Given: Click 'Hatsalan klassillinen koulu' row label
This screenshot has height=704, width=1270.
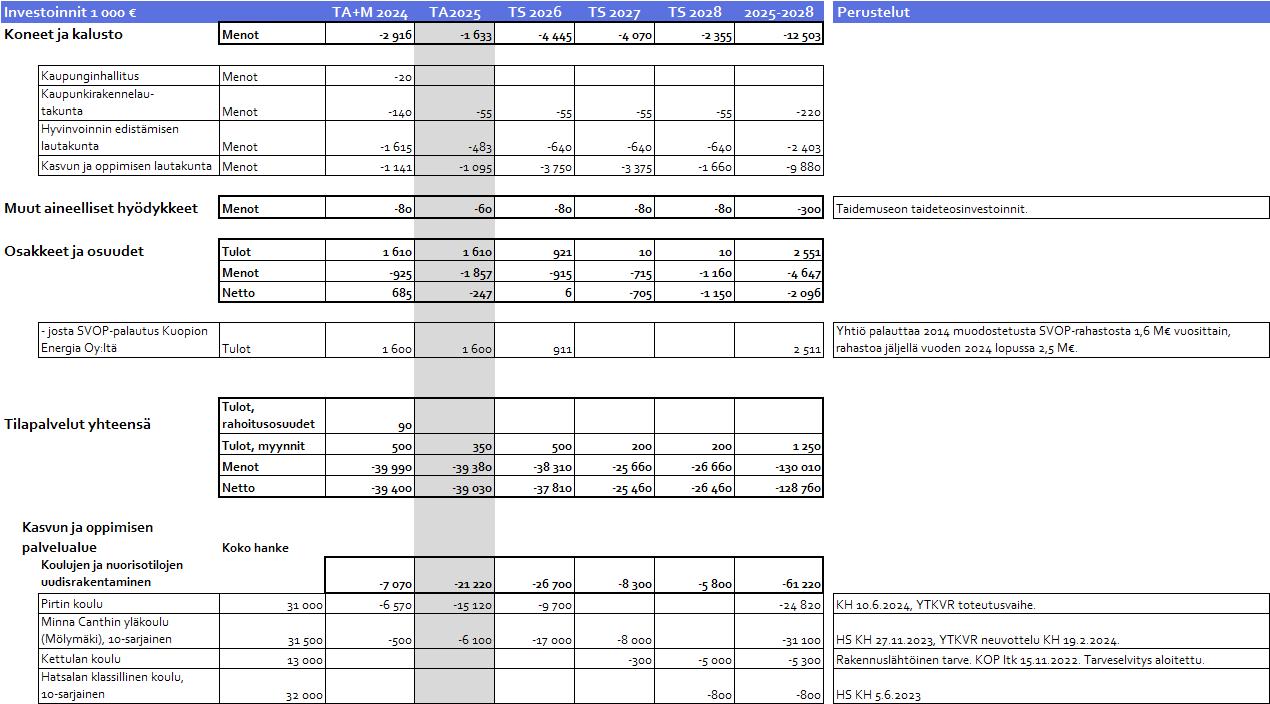Looking at the screenshot, I should (x=129, y=686).
